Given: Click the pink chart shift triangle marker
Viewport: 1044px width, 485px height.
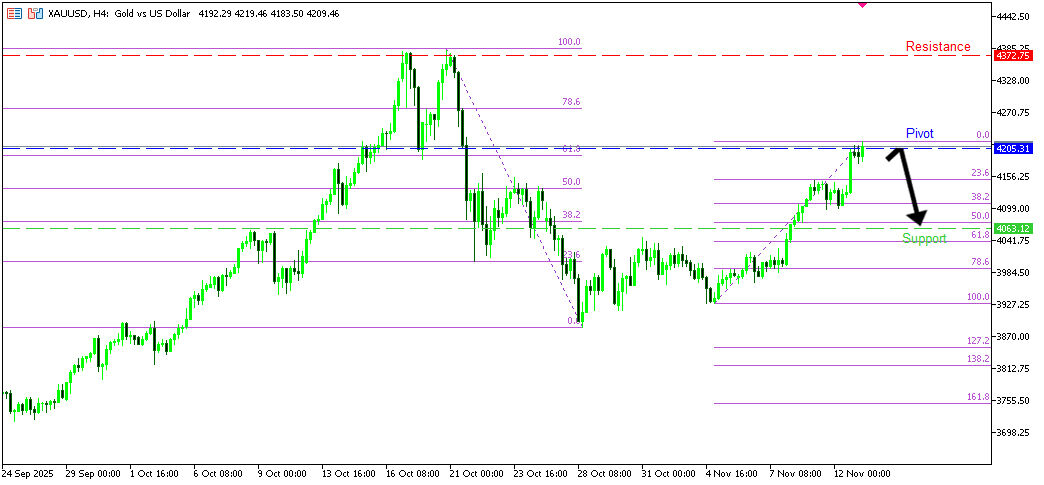Looking at the screenshot, I should coord(862,4).
